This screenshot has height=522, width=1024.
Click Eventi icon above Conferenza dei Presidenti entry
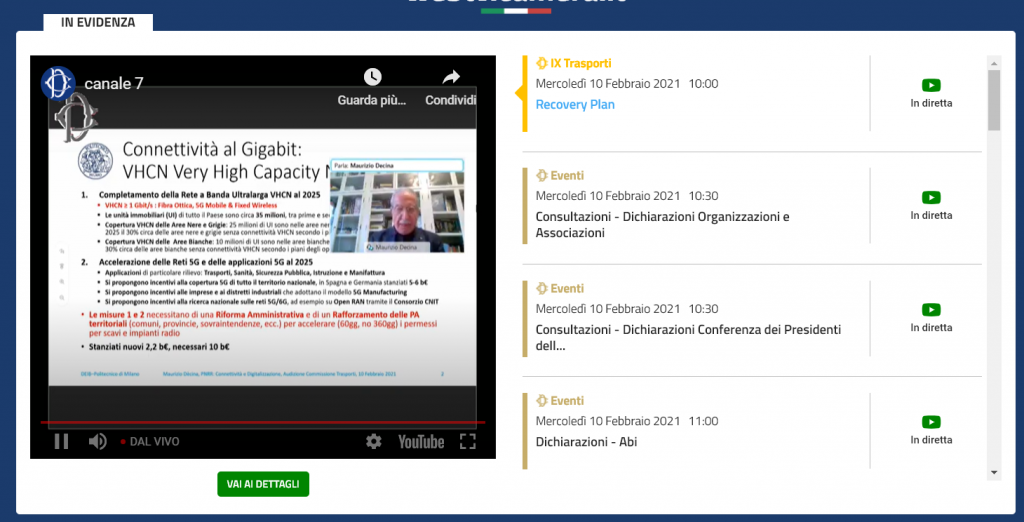[x=541, y=288]
